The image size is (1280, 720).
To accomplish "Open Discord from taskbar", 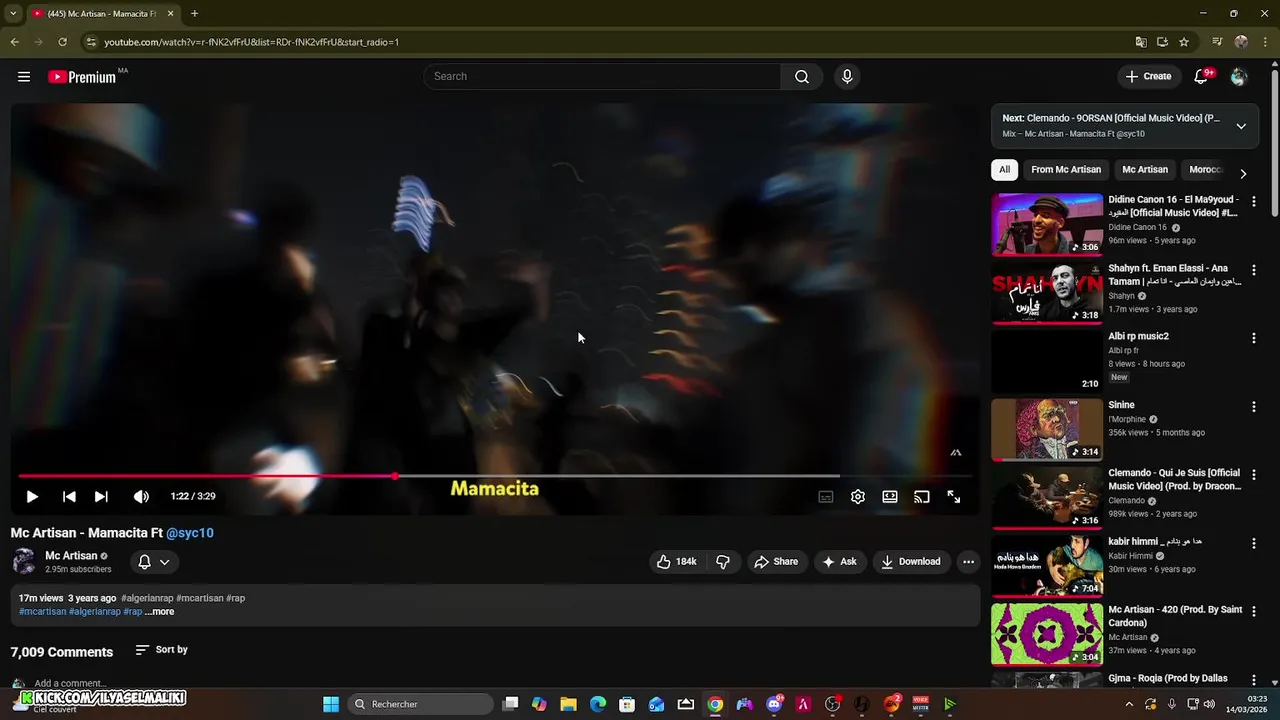I will pos(774,704).
